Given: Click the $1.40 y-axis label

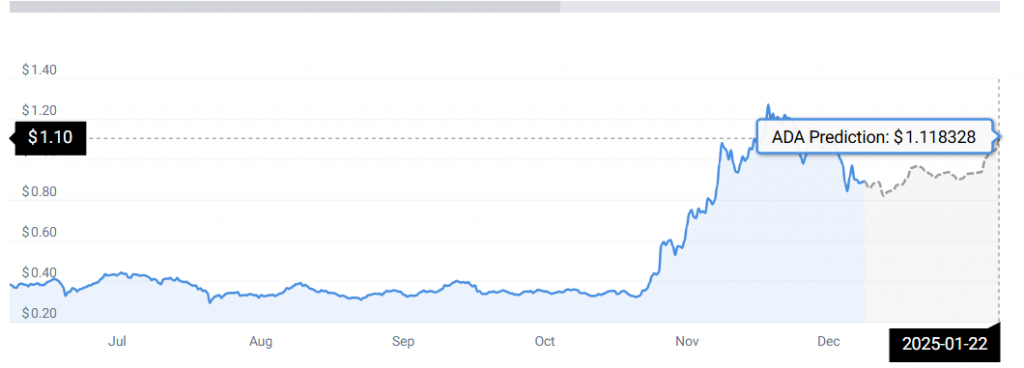Looking at the screenshot, I should click(39, 70).
